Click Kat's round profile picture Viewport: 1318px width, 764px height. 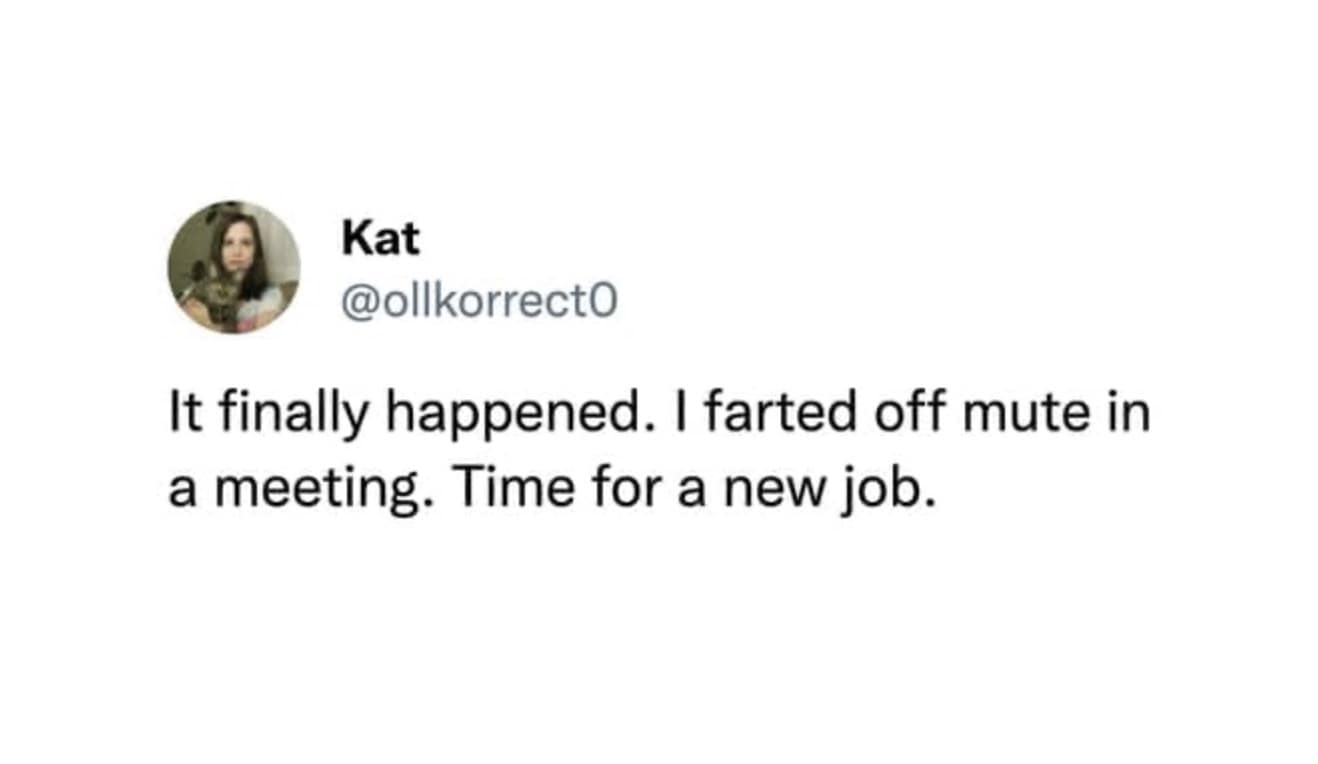click(233, 266)
